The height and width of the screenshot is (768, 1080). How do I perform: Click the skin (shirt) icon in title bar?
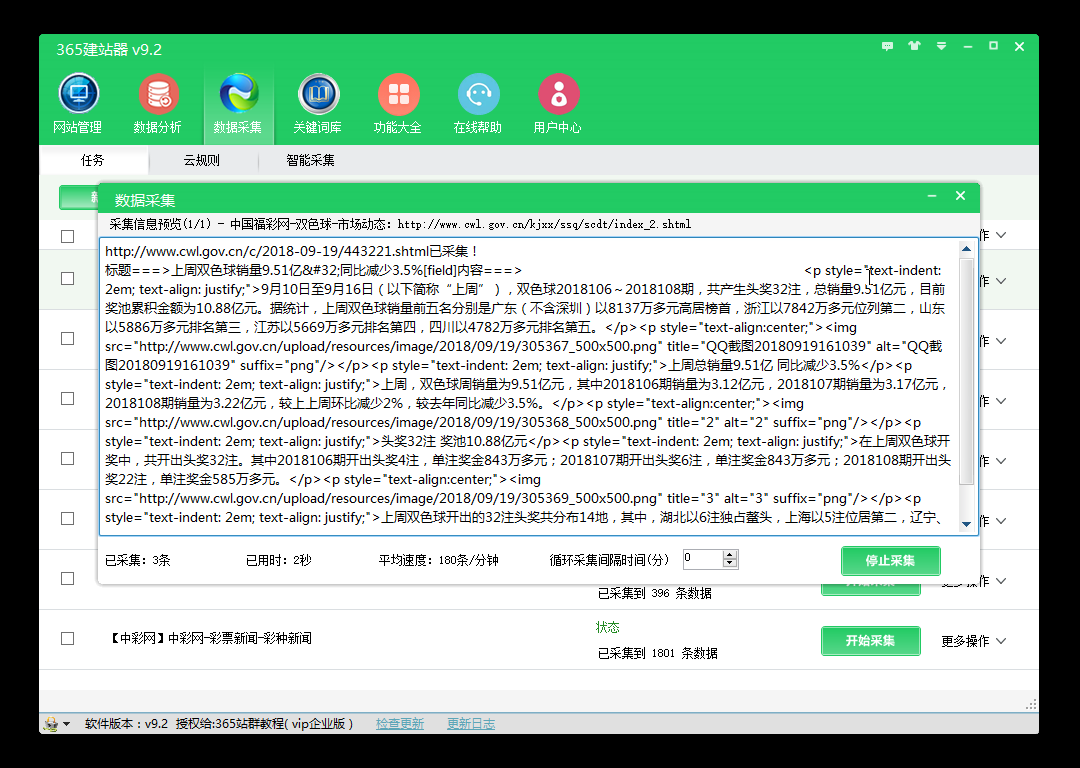[914, 46]
